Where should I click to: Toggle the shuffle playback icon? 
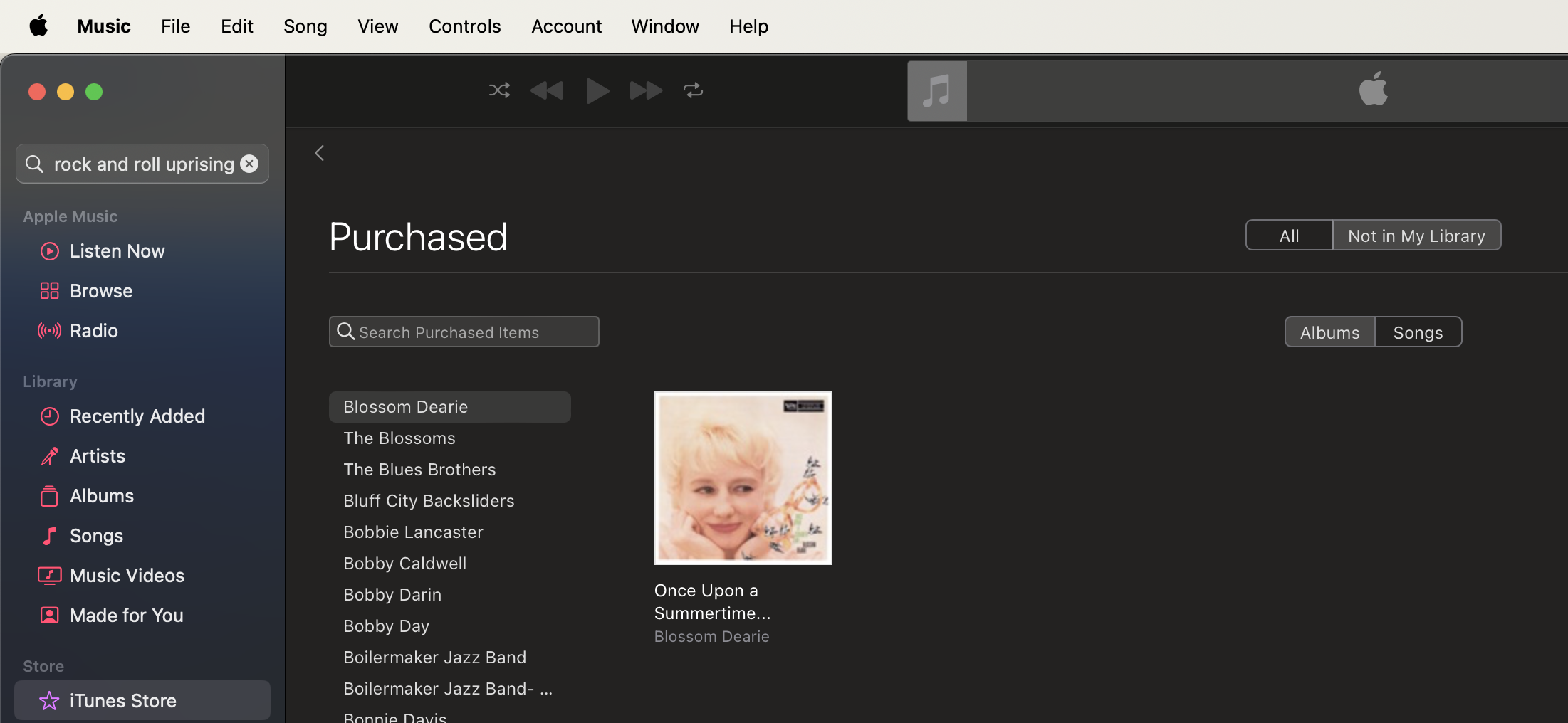tap(499, 90)
